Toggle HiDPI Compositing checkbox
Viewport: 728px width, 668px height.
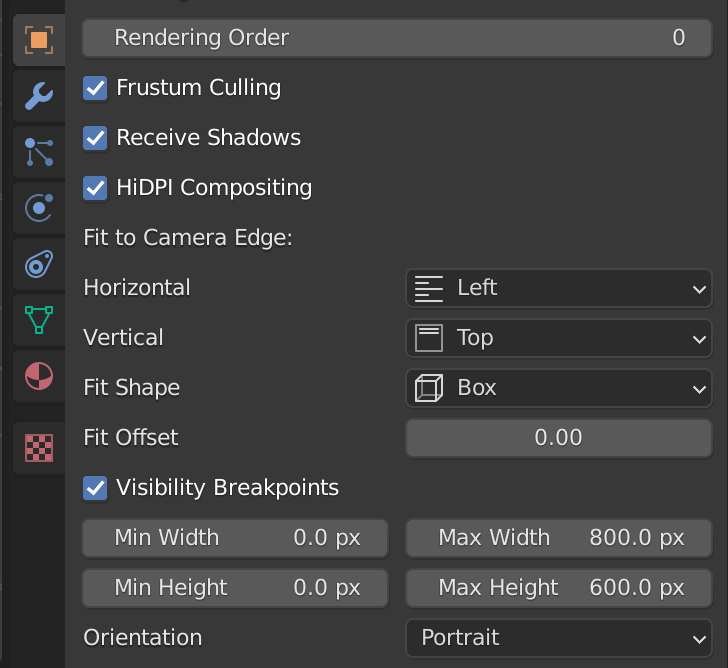tap(95, 188)
